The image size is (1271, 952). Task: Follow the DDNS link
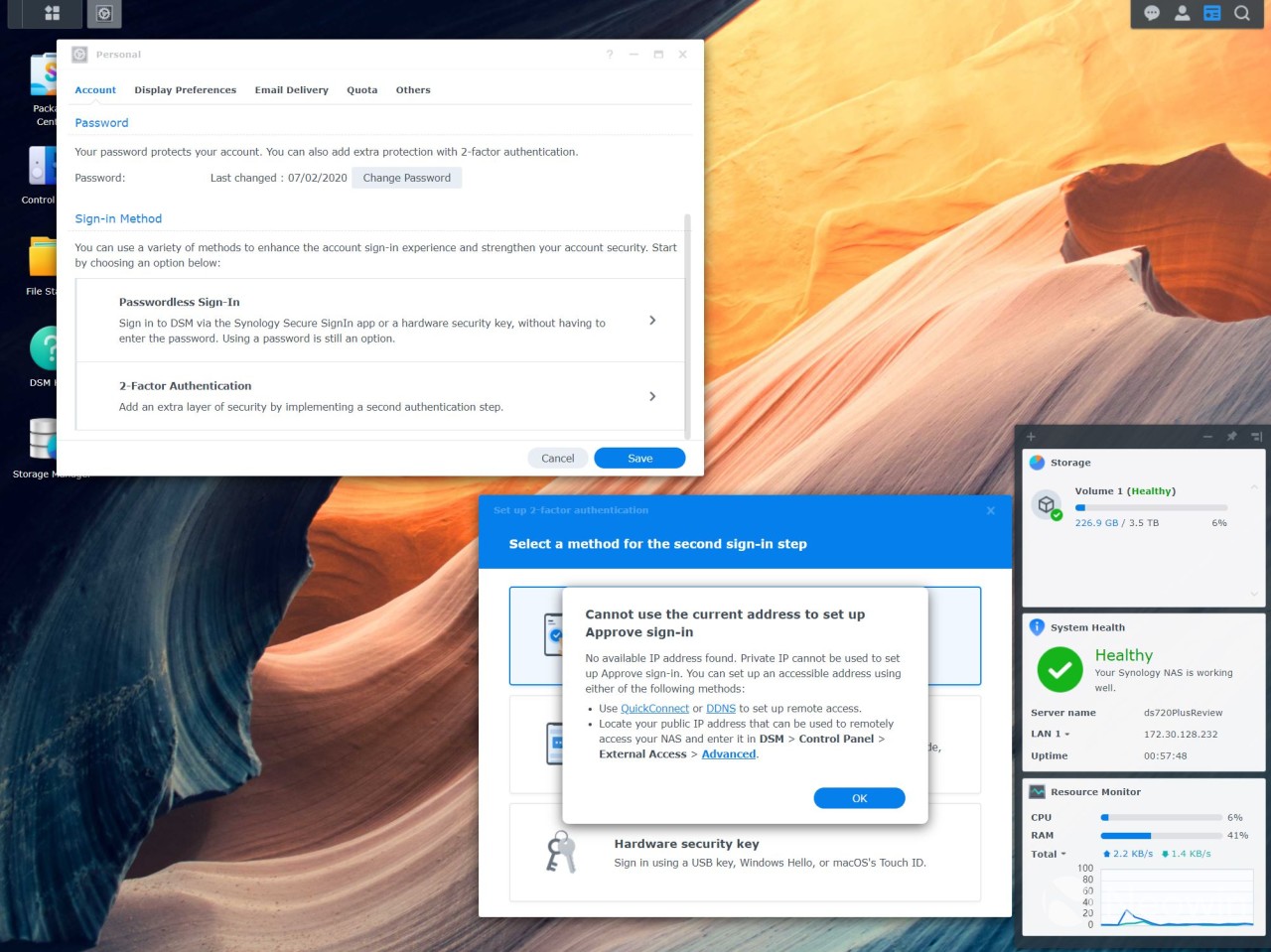click(x=721, y=709)
